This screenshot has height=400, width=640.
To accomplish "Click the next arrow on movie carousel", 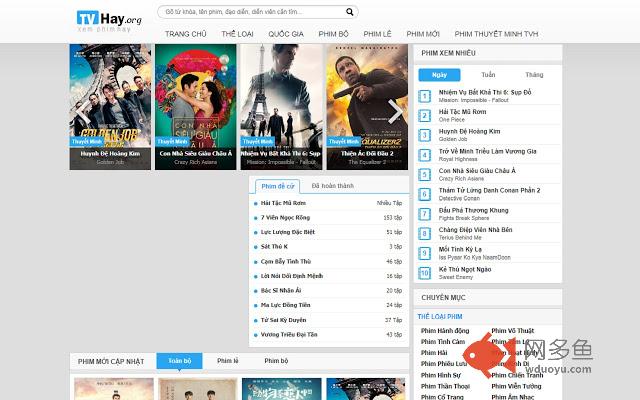I will point(395,112).
